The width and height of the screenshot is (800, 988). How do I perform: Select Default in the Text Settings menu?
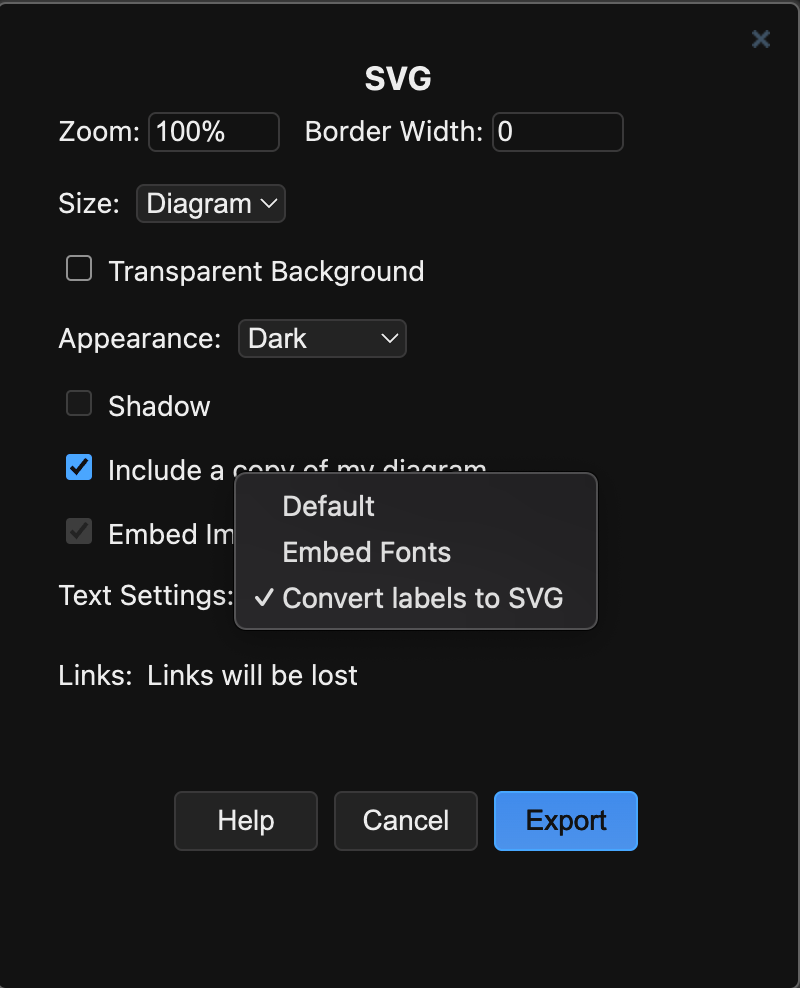pyautogui.click(x=328, y=506)
